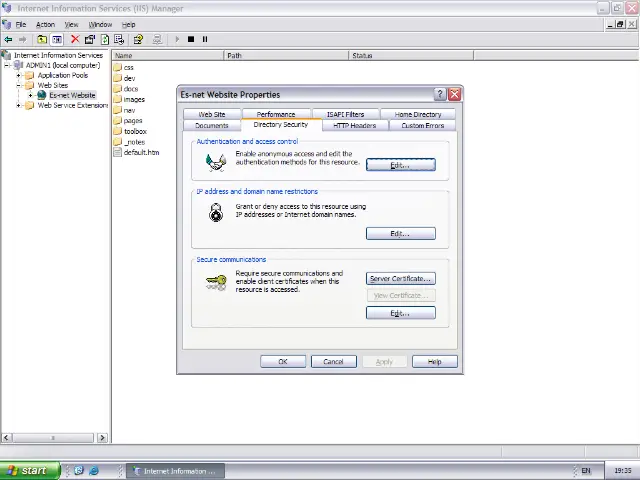Click OK in the Properties dialog
640x480 pixels.
[283, 362]
